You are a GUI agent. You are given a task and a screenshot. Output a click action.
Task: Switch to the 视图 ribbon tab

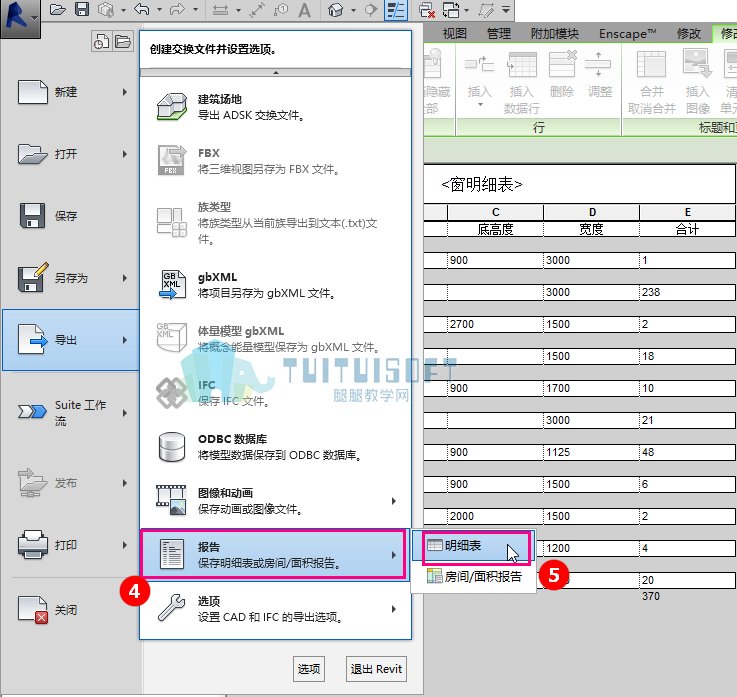point(455,34)
